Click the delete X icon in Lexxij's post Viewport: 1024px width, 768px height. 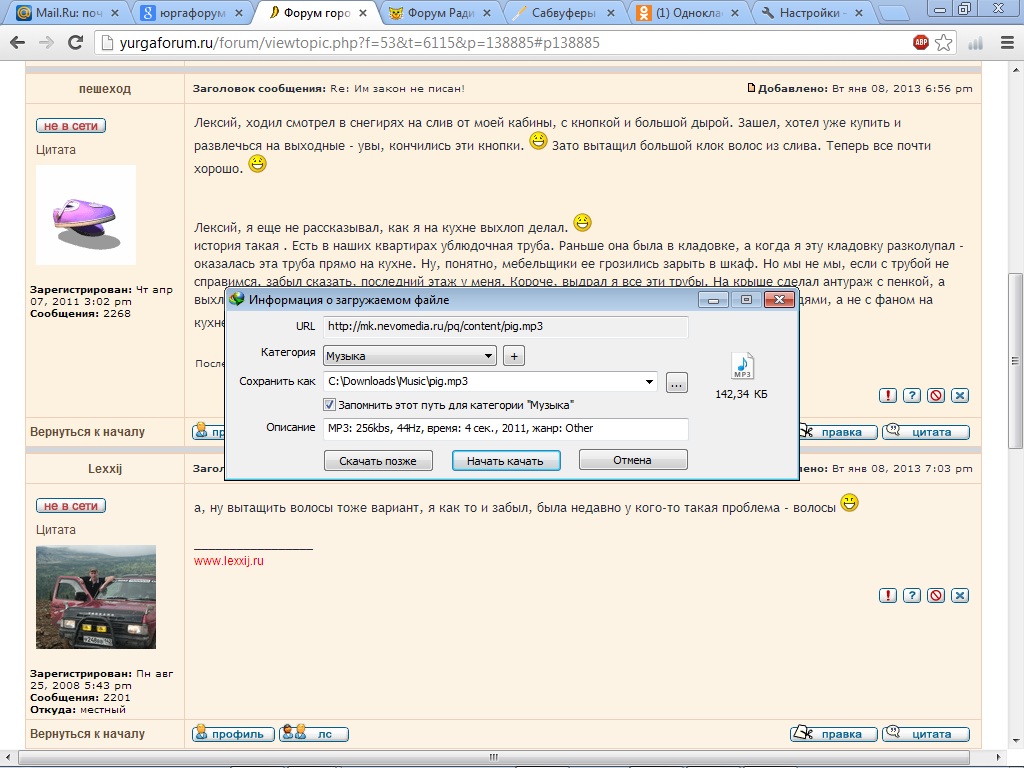(960, 595)
